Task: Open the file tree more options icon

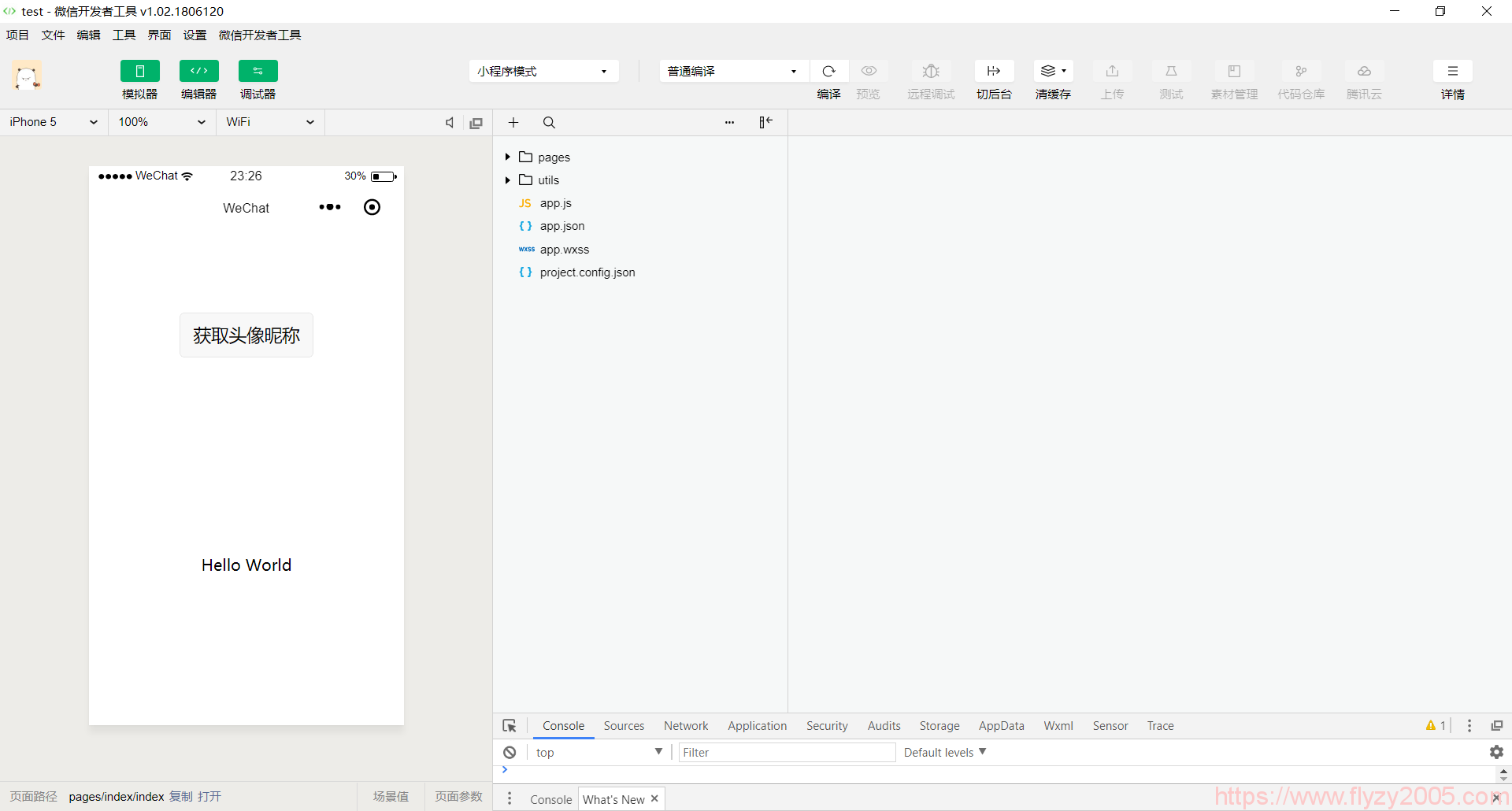Action: [730, 123]
